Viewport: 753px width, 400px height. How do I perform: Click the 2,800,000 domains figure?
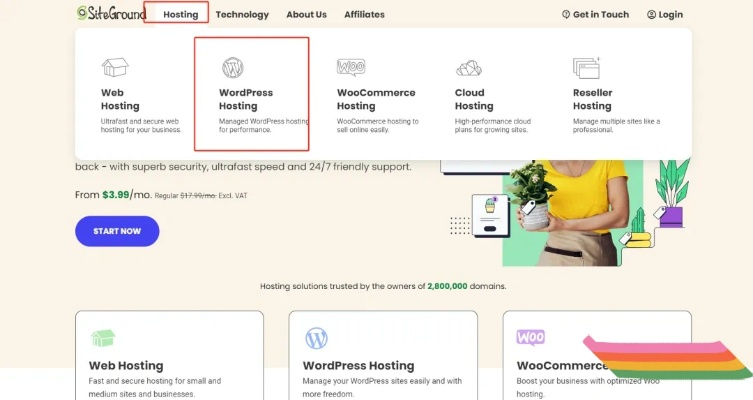click(447, 286)
